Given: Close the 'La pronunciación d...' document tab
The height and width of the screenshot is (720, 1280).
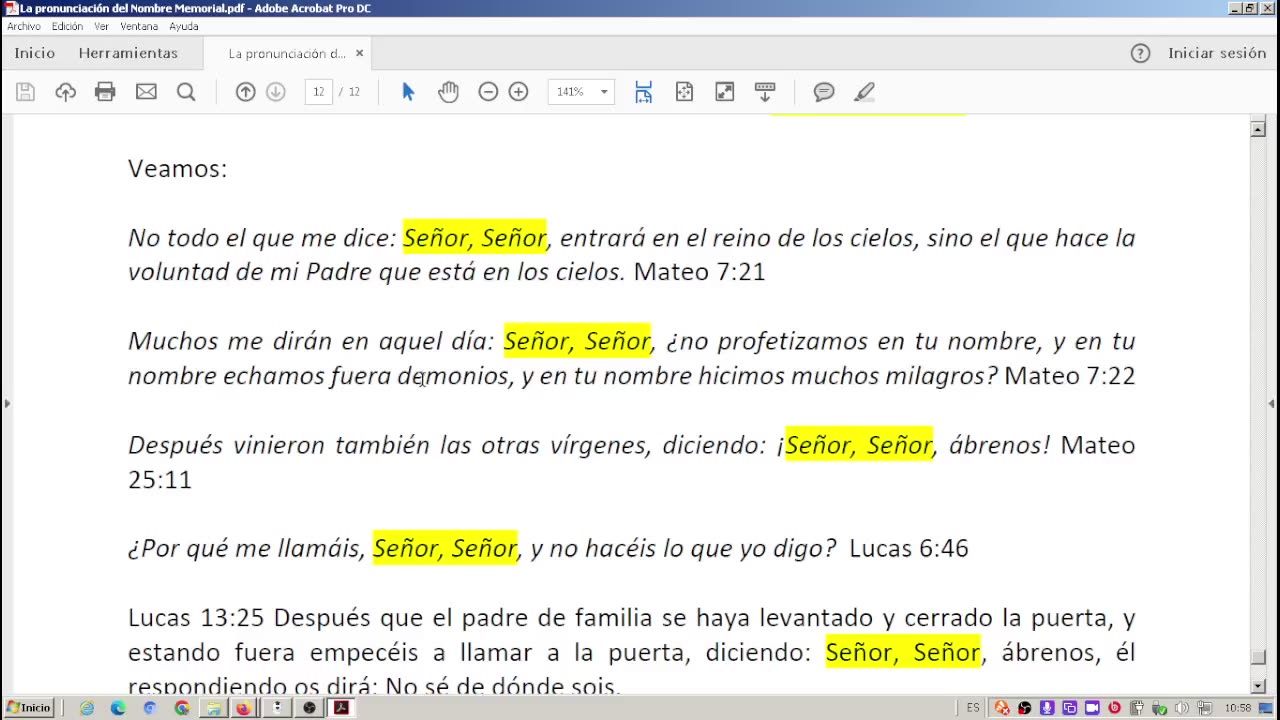Looking at the screenshot, I should [359, 54].
